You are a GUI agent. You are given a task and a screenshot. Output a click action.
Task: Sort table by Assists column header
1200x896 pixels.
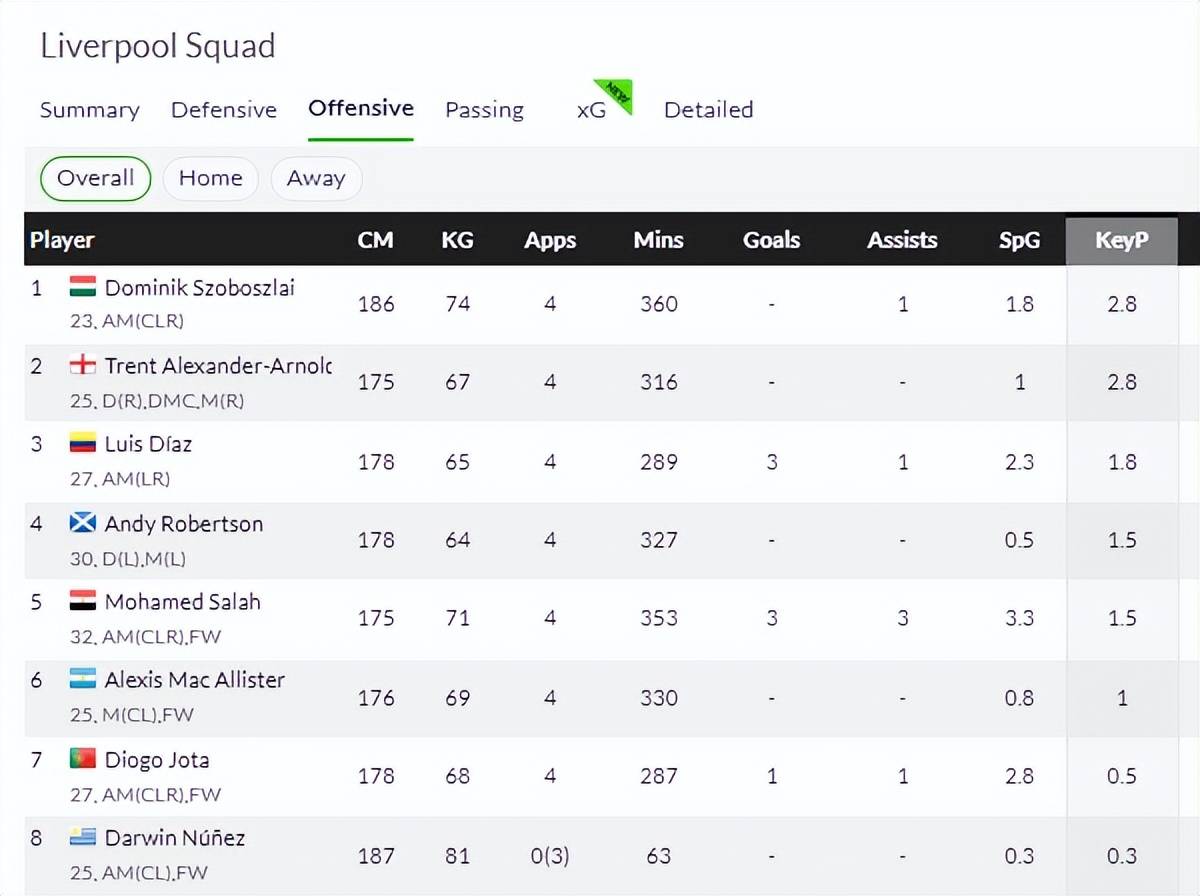click(902, 240)
